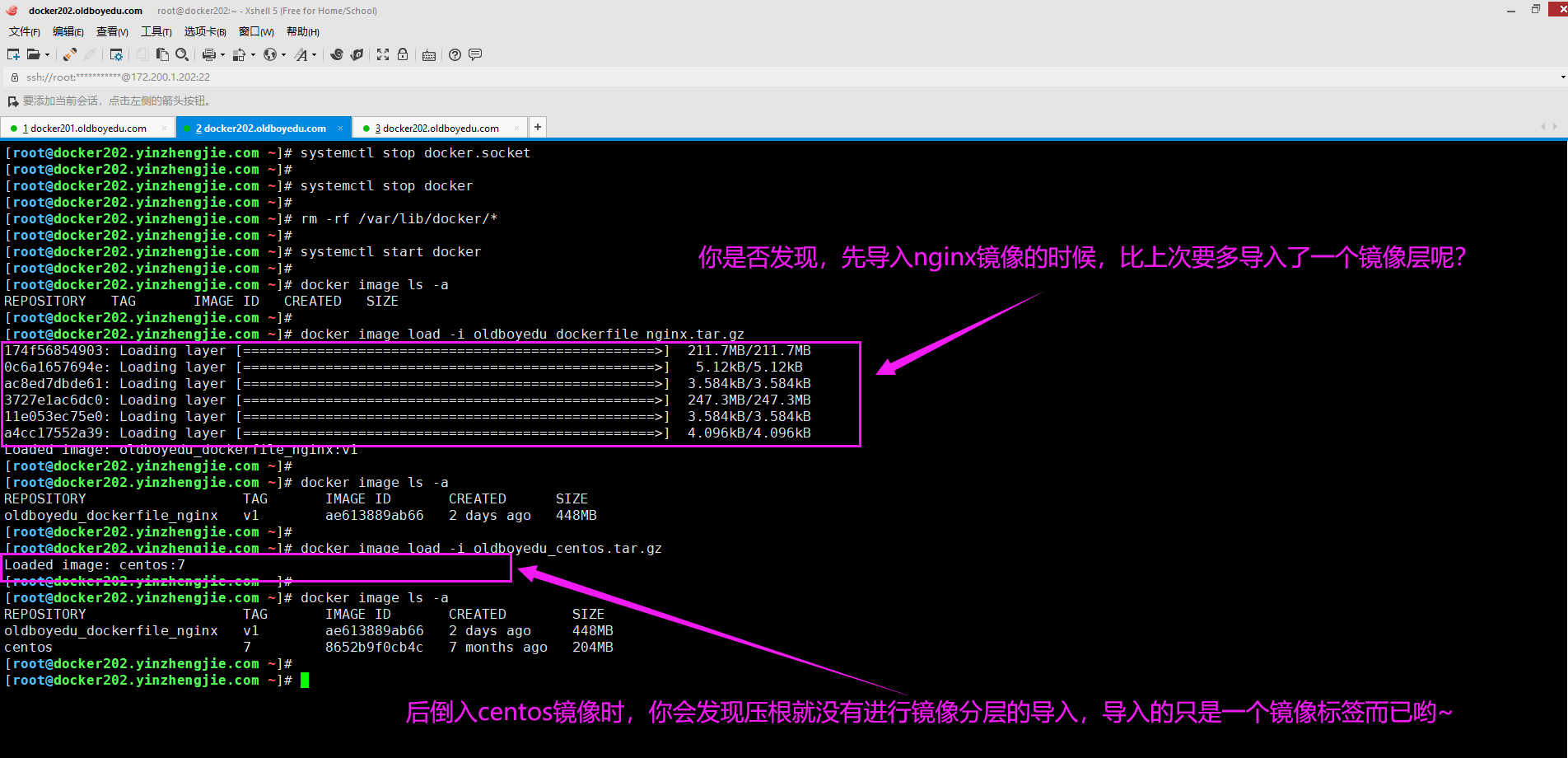Image resolution: width=1568 pixels, height=758 pixels.
Task: Click the find magnifier icon
Action: (x=182, y=54)
